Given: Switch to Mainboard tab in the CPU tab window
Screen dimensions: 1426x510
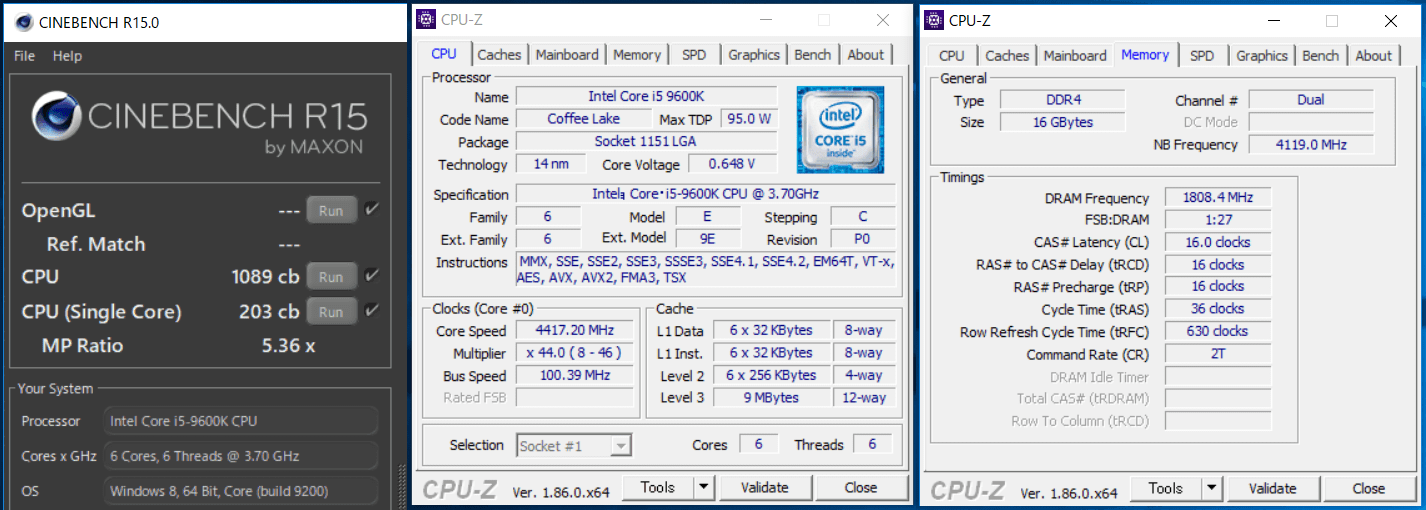Looking at the screenshot, I should (567, 55).
